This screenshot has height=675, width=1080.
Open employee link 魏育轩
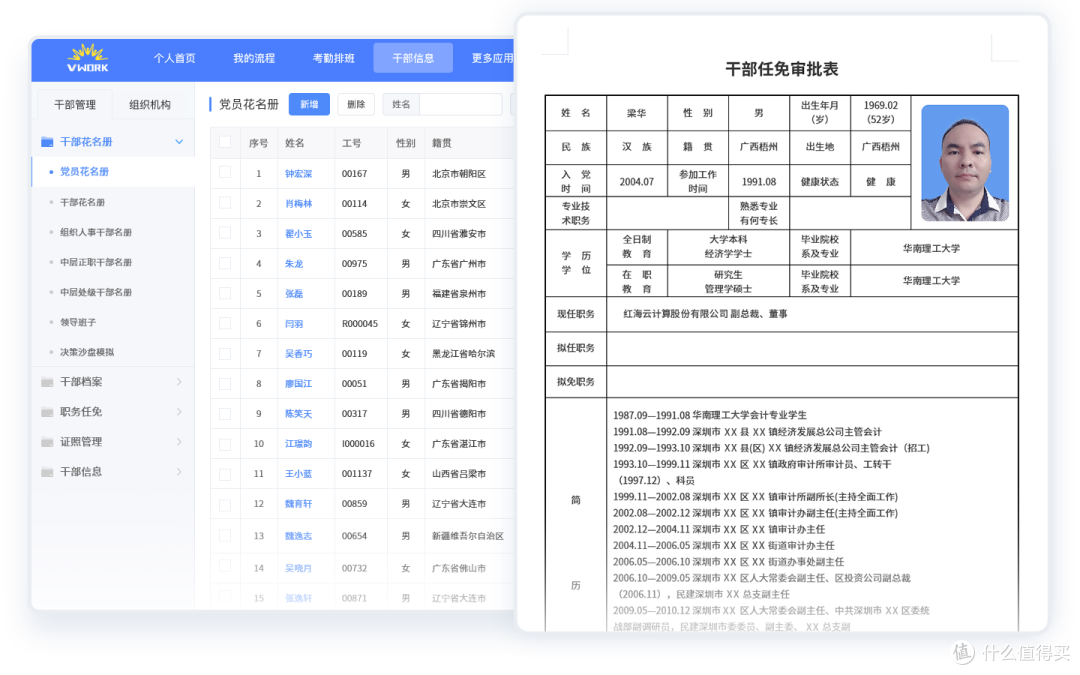(x=298, y=503)
